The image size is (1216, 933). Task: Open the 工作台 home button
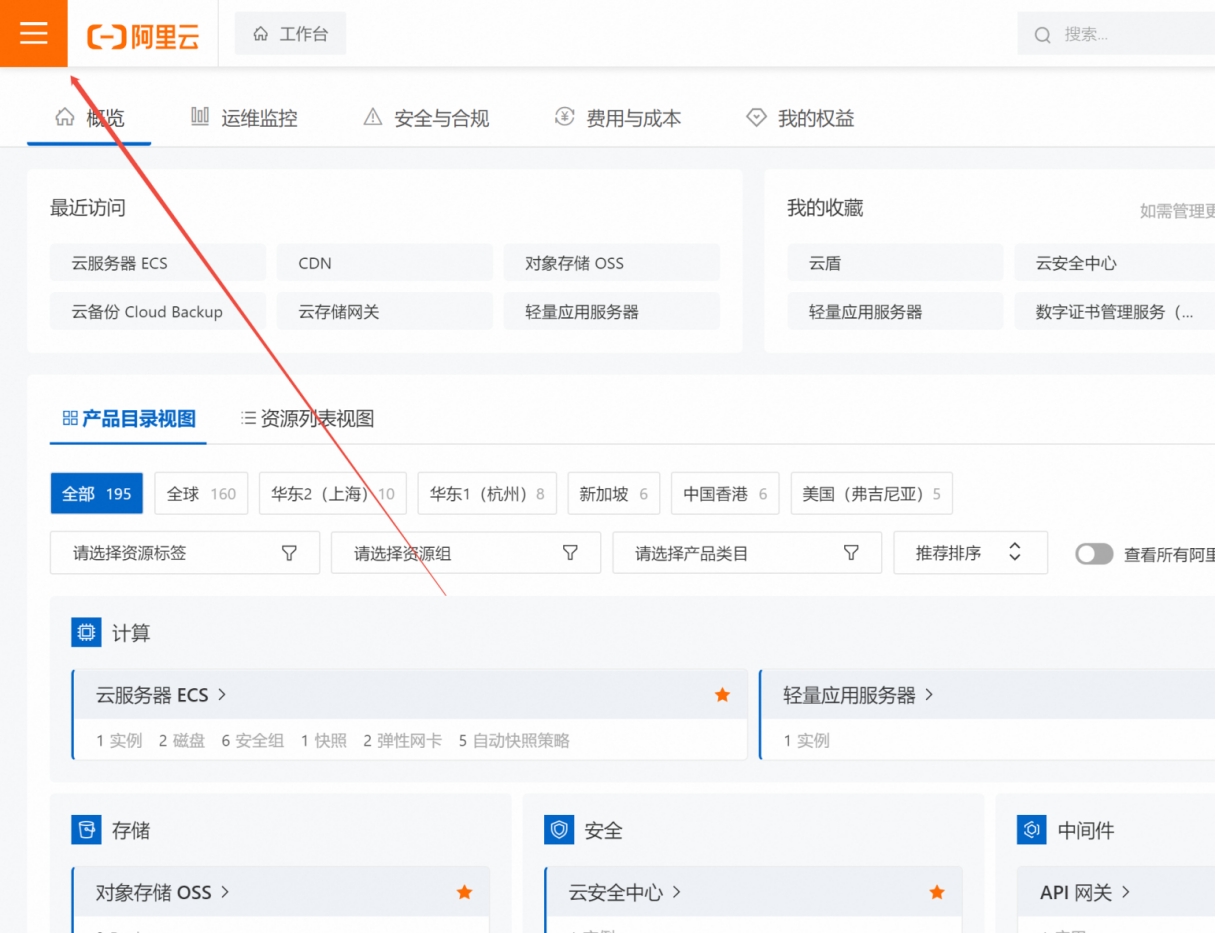click(x=290, y=34)
